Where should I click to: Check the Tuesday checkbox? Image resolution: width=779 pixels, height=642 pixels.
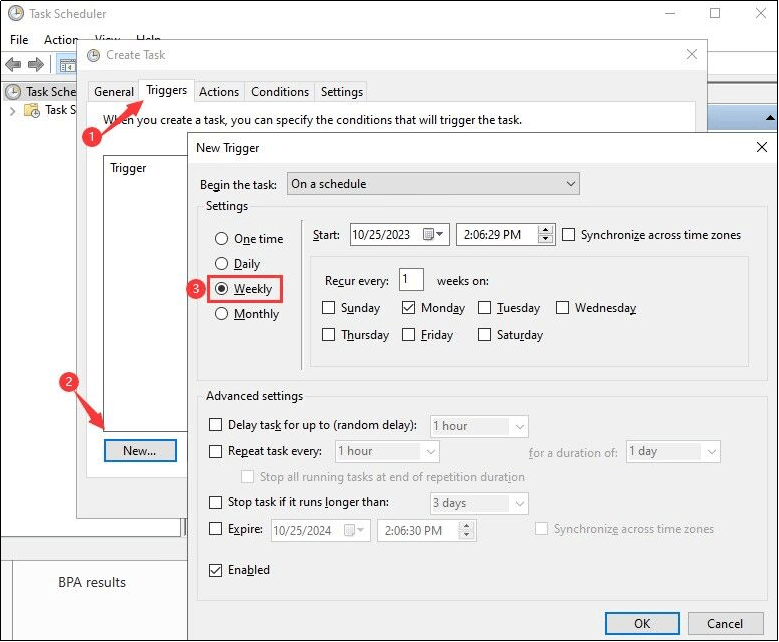(x=484, y=308)
